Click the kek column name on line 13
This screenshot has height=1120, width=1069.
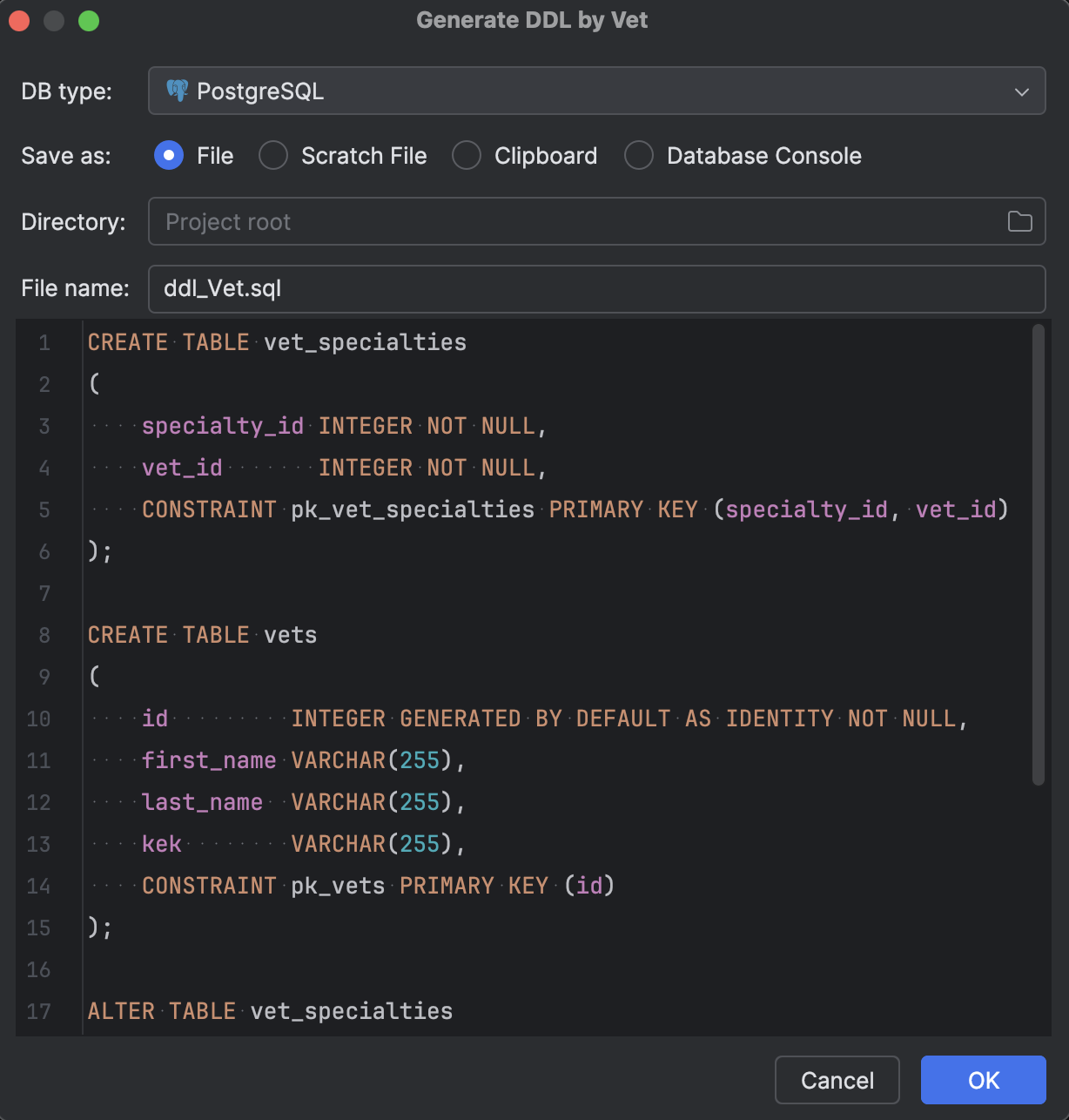point(161,844)
